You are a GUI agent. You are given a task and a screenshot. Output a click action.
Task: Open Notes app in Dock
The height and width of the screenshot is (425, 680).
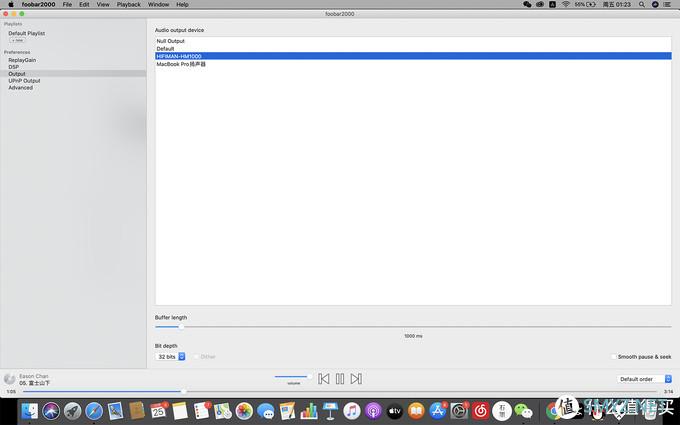(180, 410)
